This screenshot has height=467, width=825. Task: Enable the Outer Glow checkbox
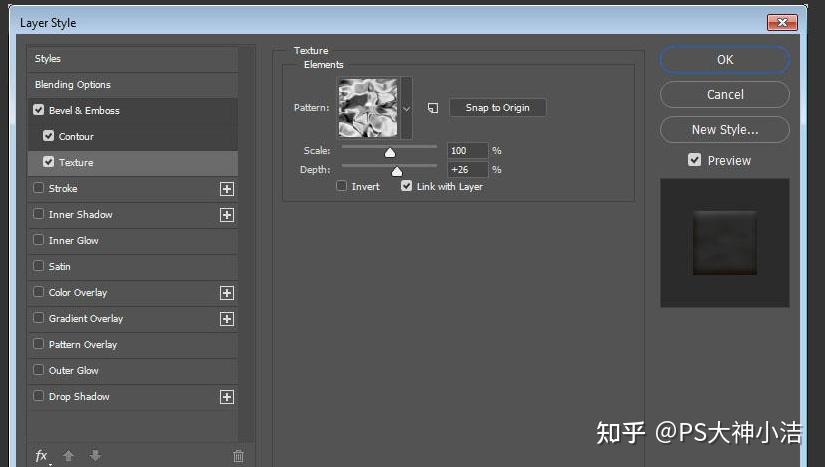(38, 370)
